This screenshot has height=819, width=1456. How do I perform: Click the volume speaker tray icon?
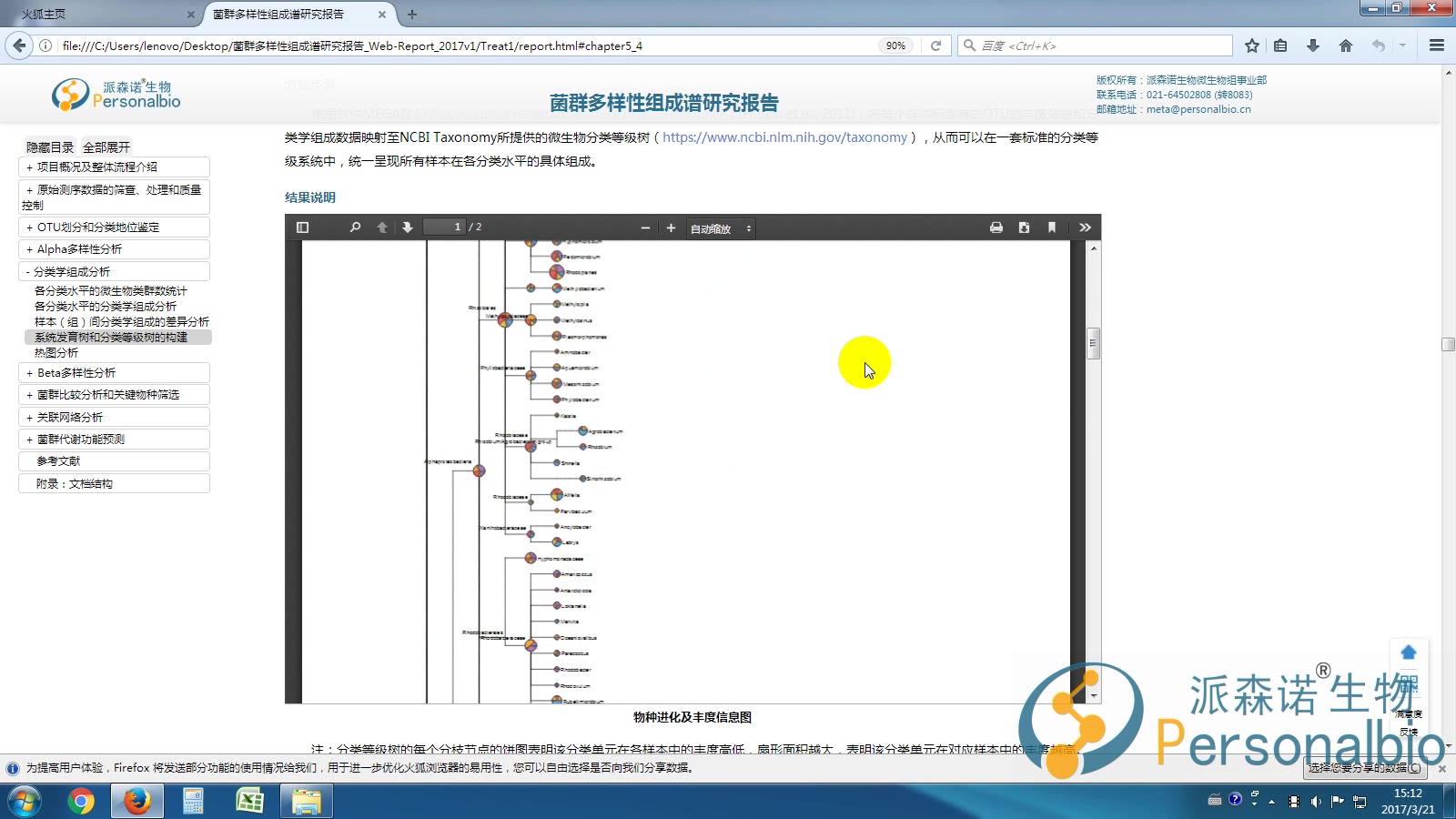[1316, 801]
